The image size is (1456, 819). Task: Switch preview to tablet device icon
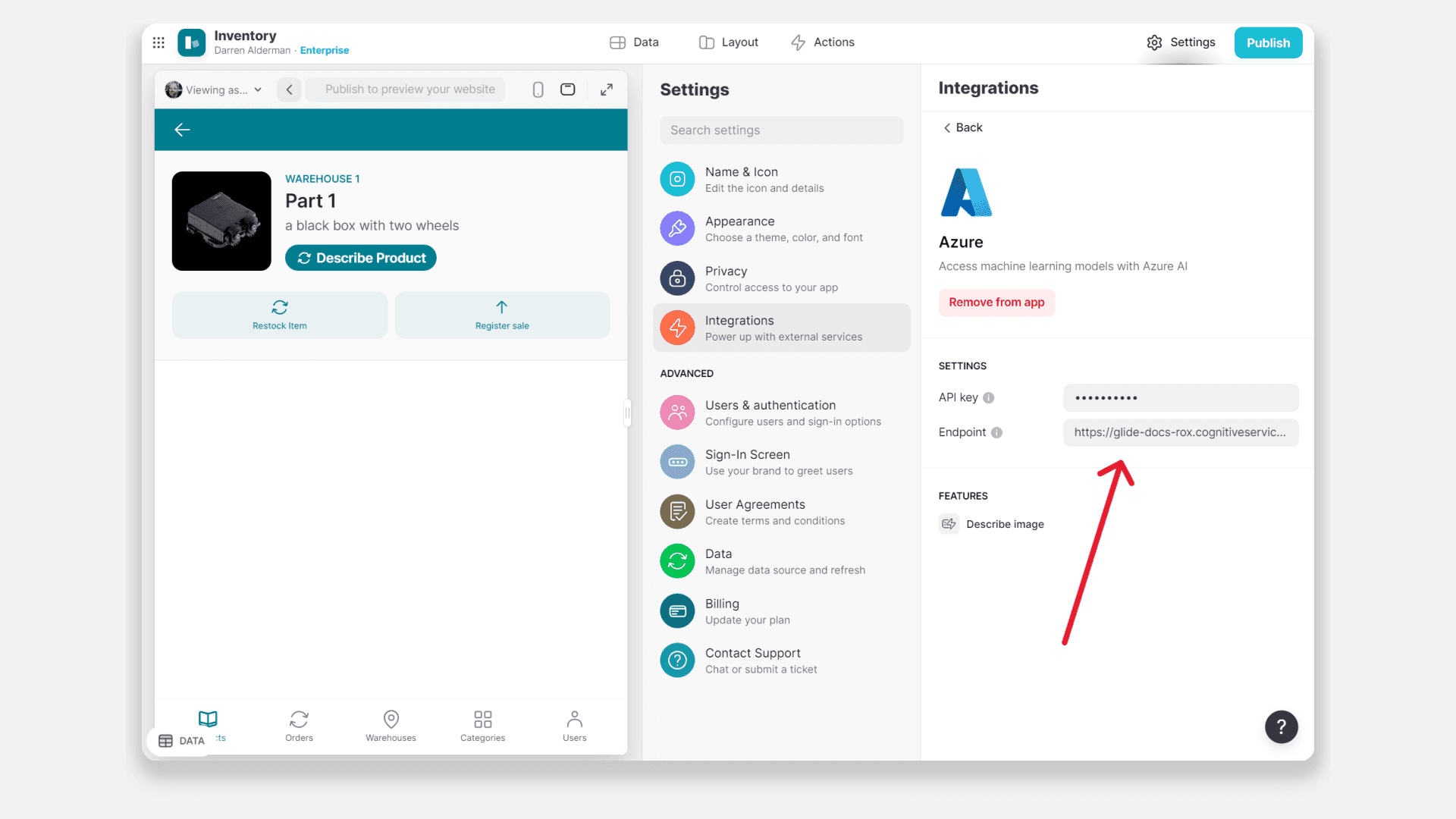[567, 89]
